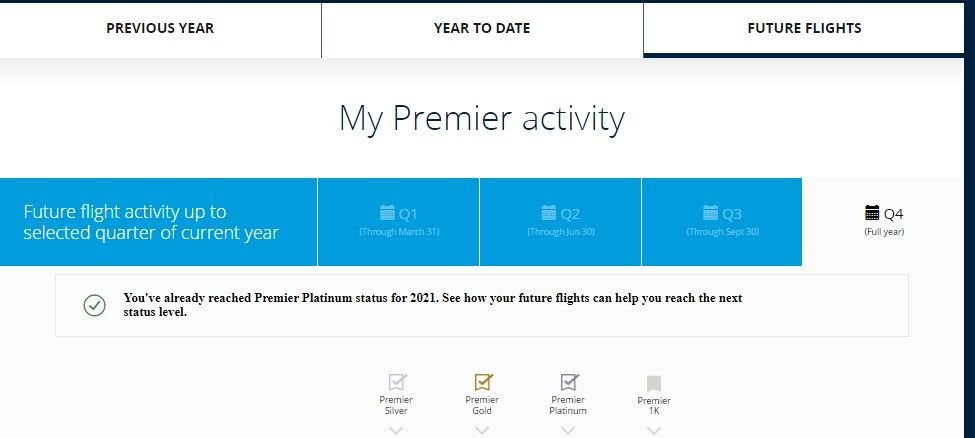The image size is (975, 438).
Task: Switch to the Previous Year tab
Action: [x=160, y=28]
